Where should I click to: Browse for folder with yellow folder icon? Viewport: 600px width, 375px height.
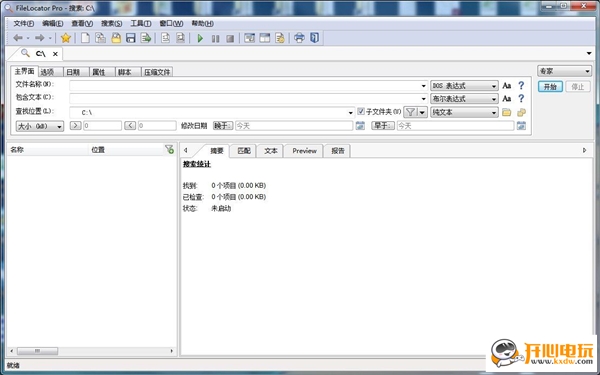(x=507, y=112)
